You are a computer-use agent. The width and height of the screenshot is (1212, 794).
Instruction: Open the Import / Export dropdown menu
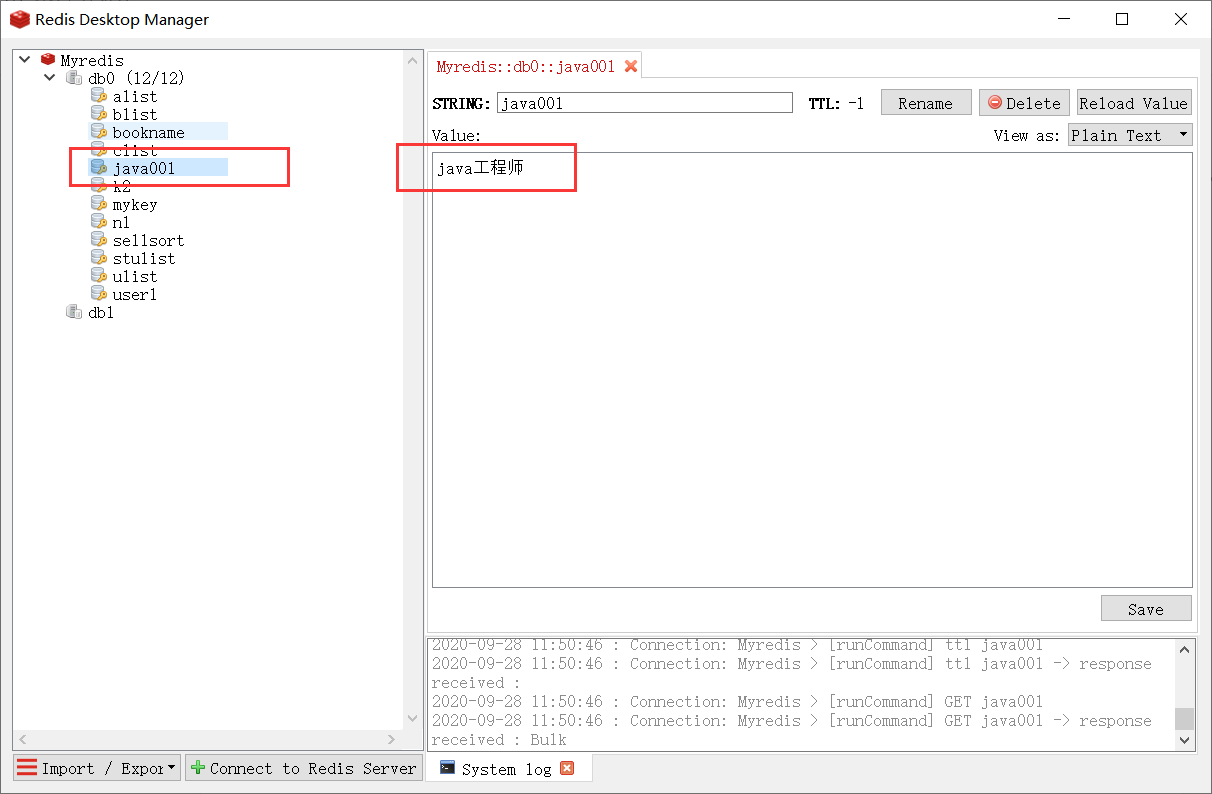pyautogui.click(x=97, y=768)
